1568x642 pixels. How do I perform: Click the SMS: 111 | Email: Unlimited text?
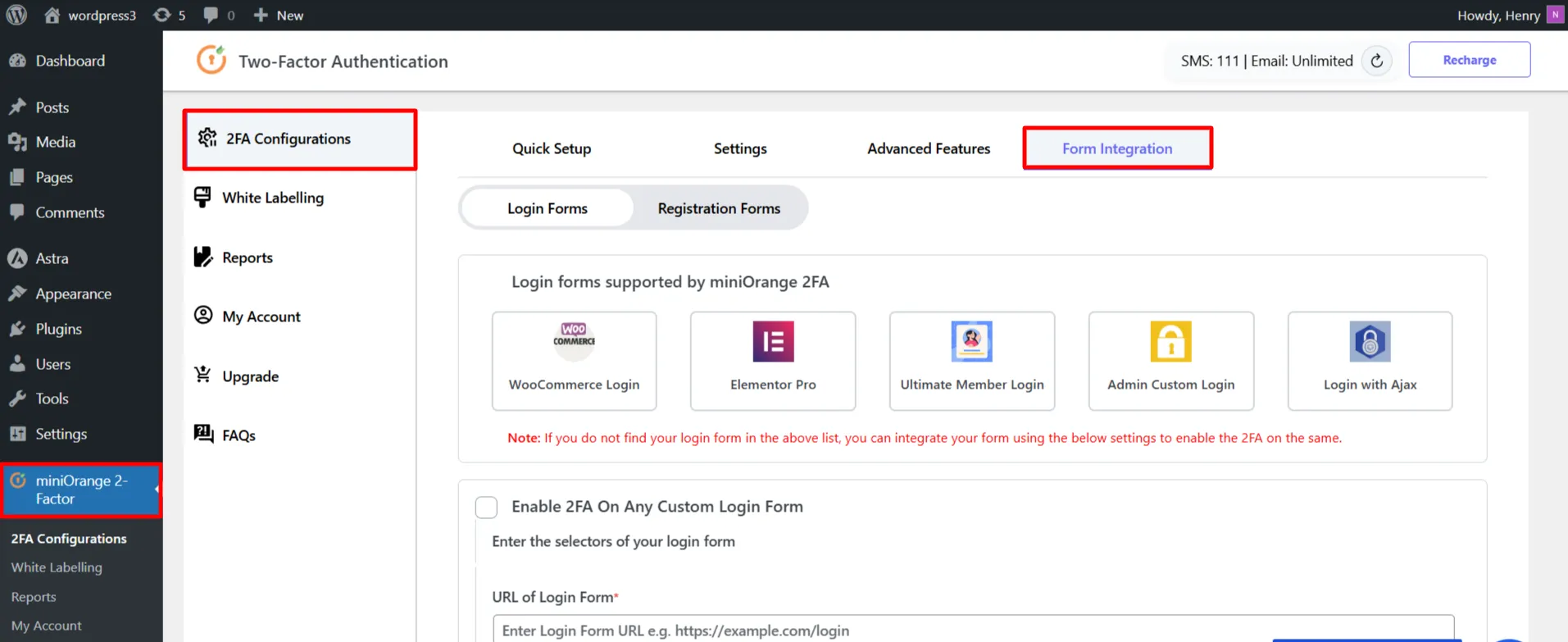click(x=1266, y=61)
